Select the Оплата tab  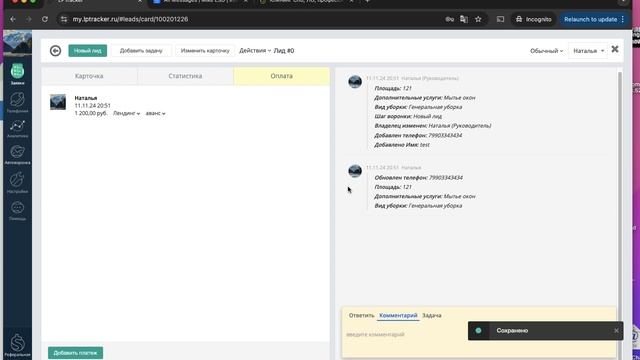point(282,76)
